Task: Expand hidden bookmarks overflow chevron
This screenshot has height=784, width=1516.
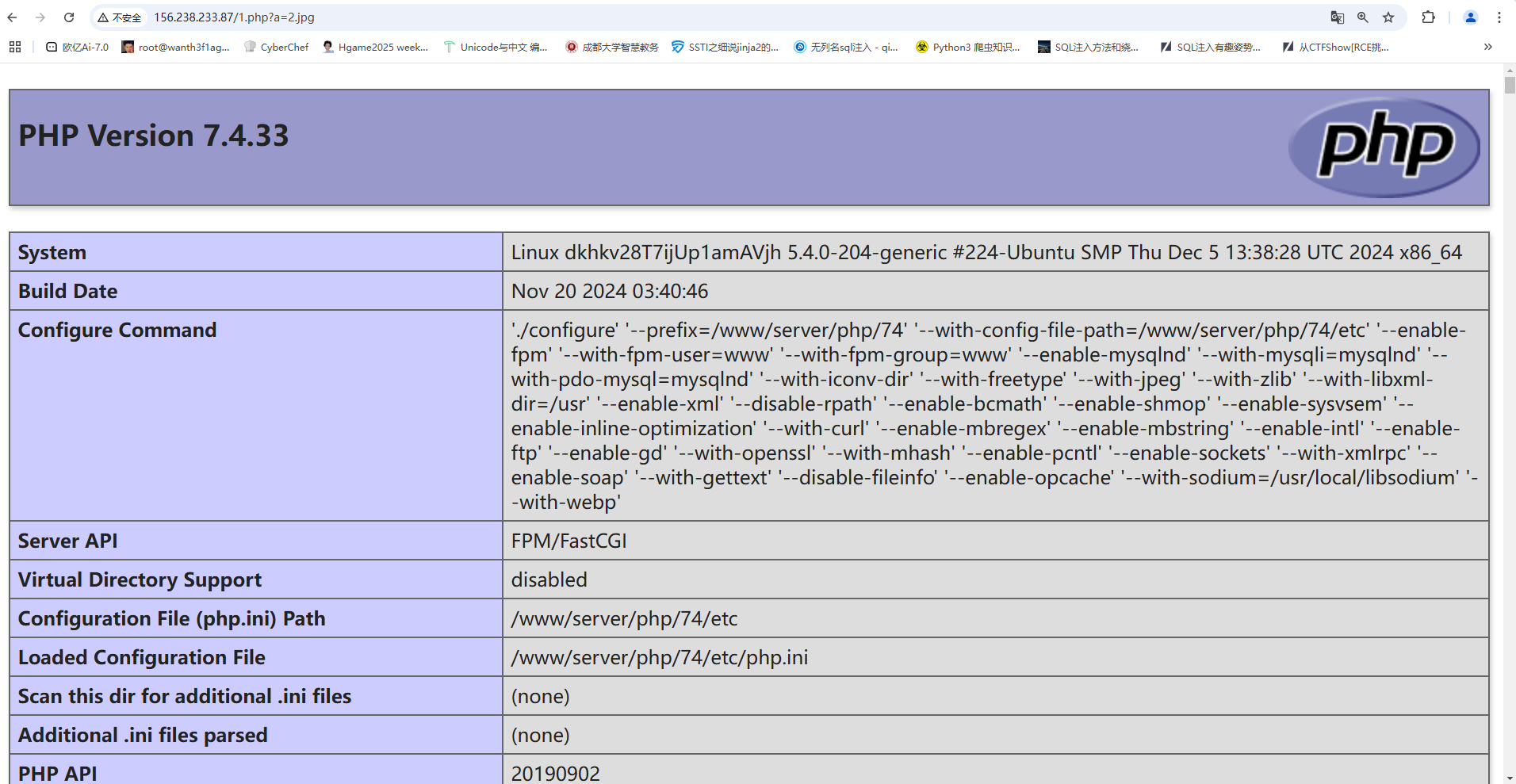Action: pyautogui.click(x=1487, y=48)
